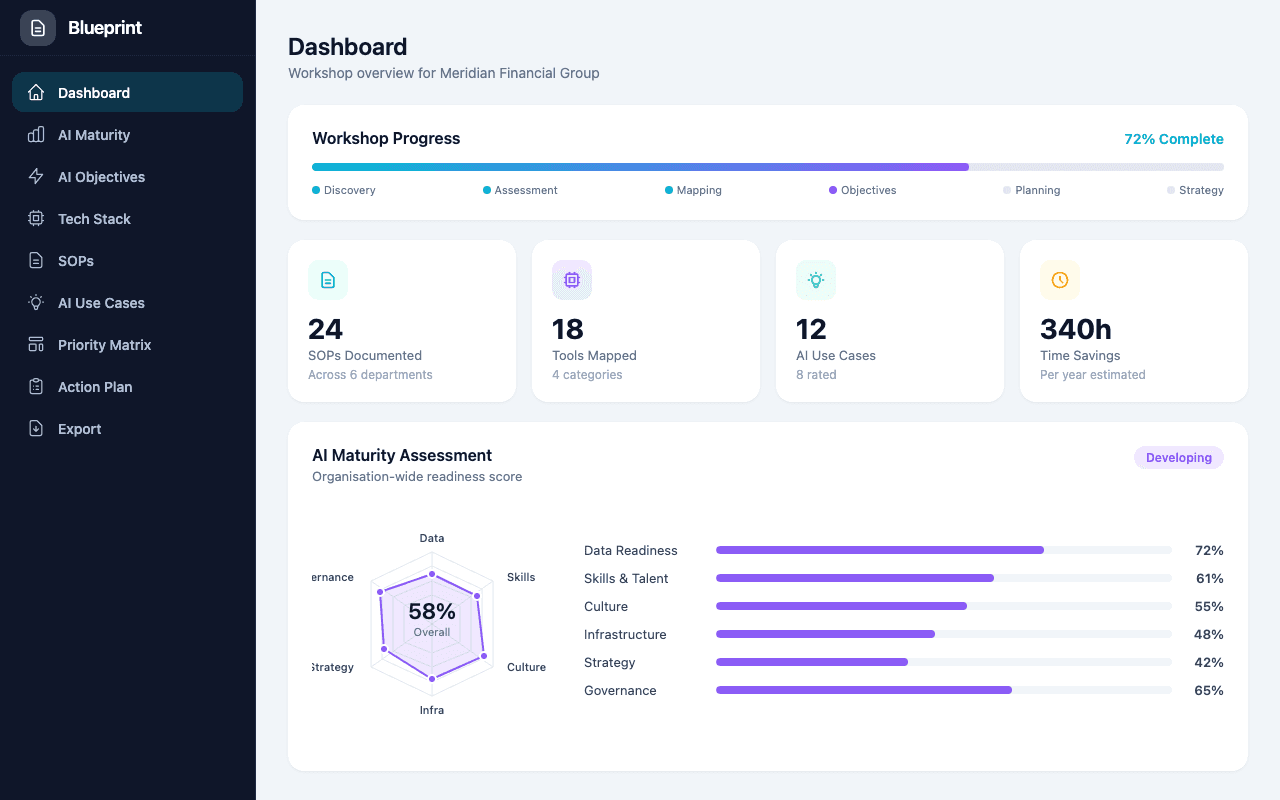Select the Export icon at the sidebar bottom

pos(35,429)
